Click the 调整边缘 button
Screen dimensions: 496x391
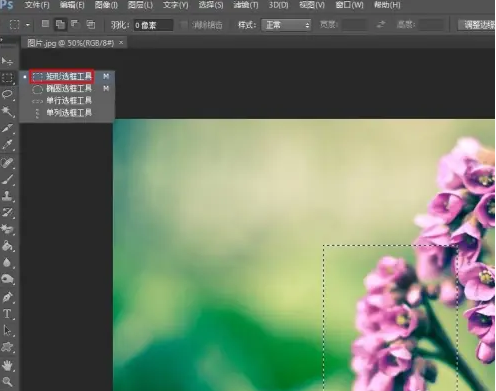[x=477, y=25]
